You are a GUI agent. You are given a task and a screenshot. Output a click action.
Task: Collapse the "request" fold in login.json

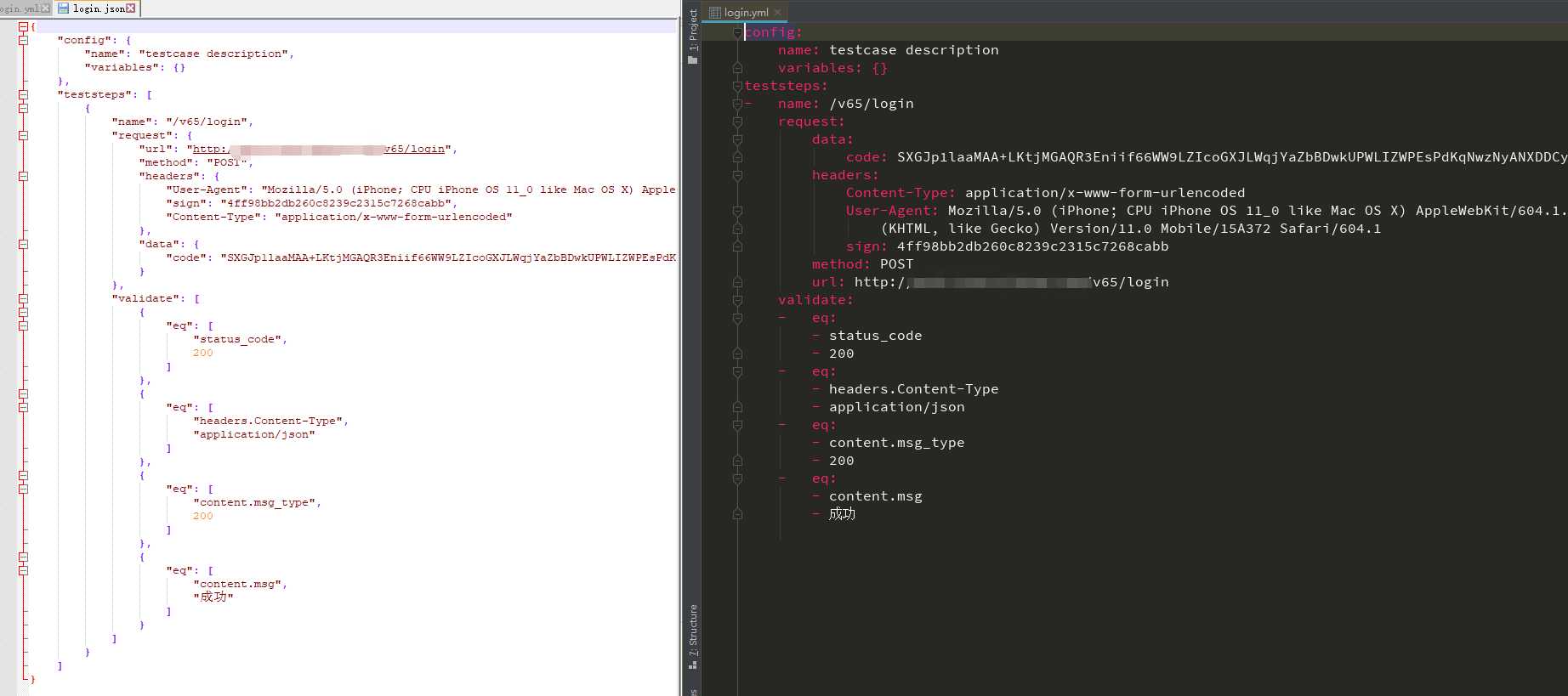click(x=23, y=135)
